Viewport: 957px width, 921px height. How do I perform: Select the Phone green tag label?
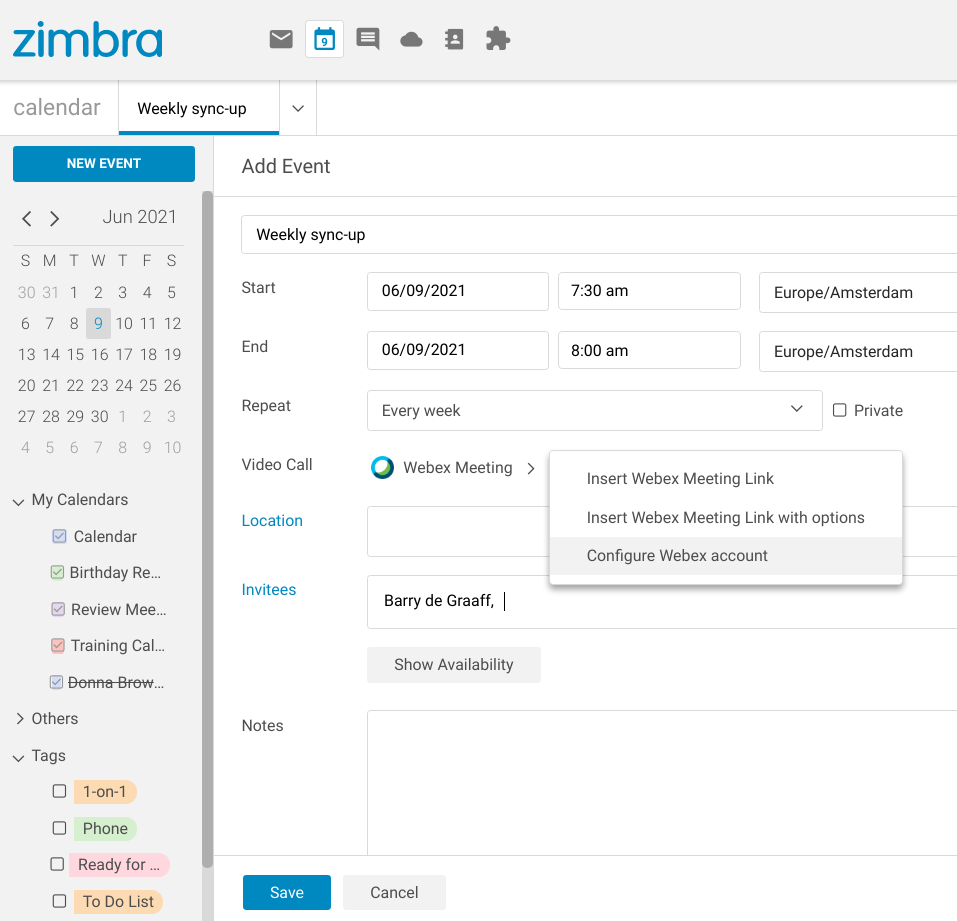click(x=105, y=828)
